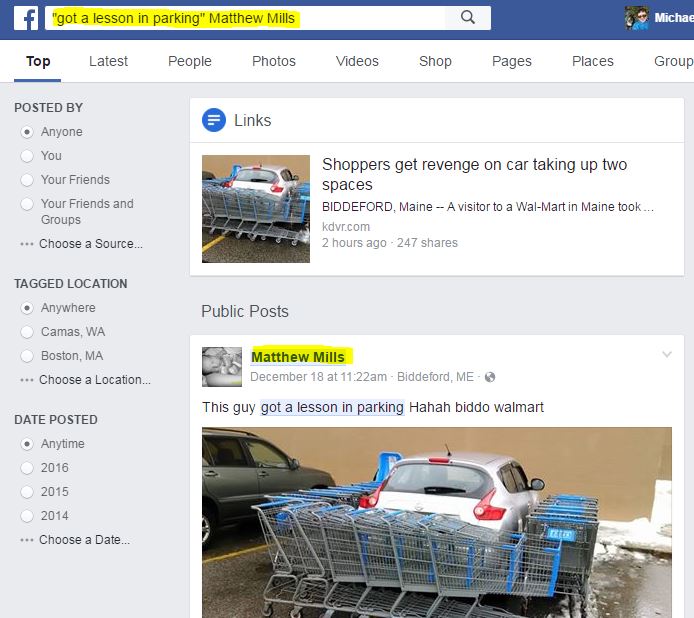
Task: Open Matthew Mills profile name link
Action: [298, 357]
